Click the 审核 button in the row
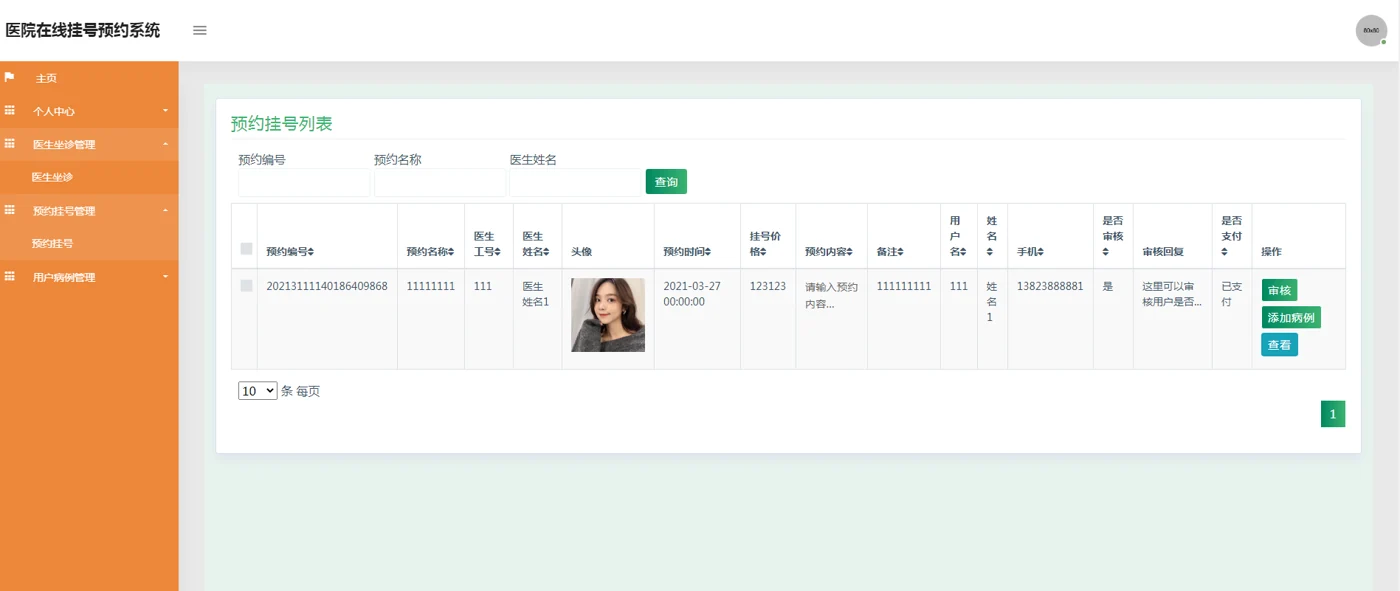The height and width of the screenshot is (591, 1400). [x=1279, y=290]
